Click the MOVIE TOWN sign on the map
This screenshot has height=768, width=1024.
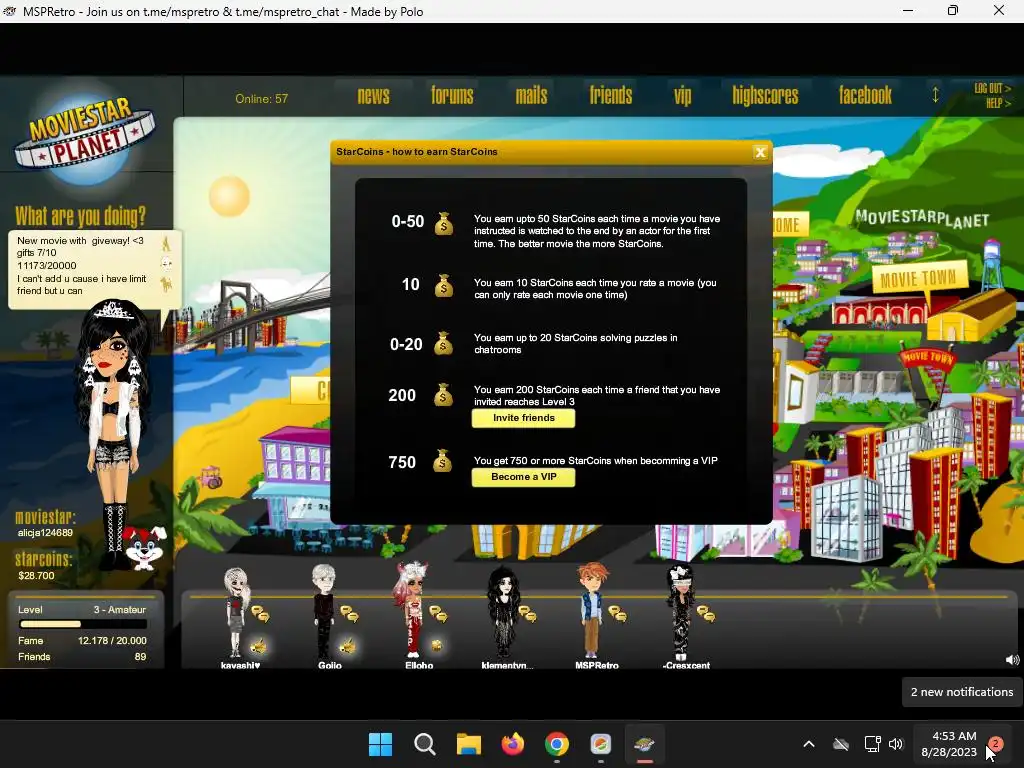tap(918, 278)
